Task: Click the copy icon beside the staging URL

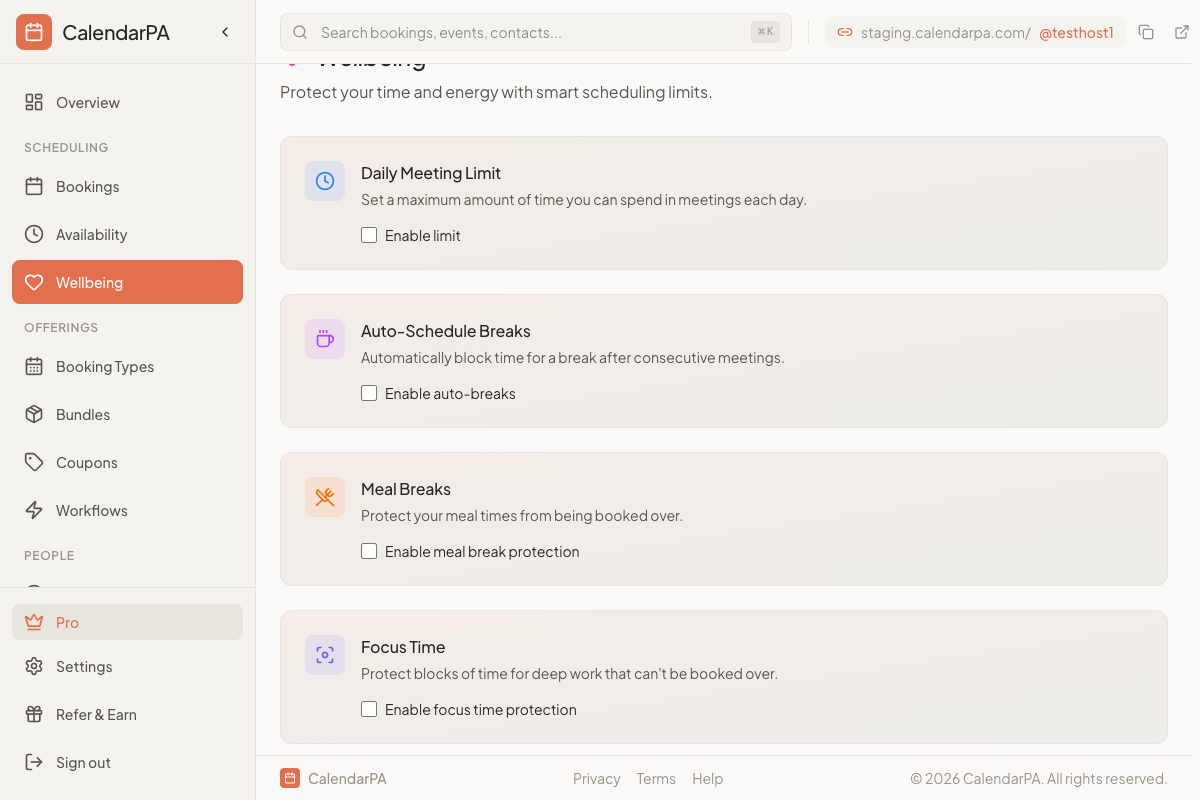Action: (1146, 31)
